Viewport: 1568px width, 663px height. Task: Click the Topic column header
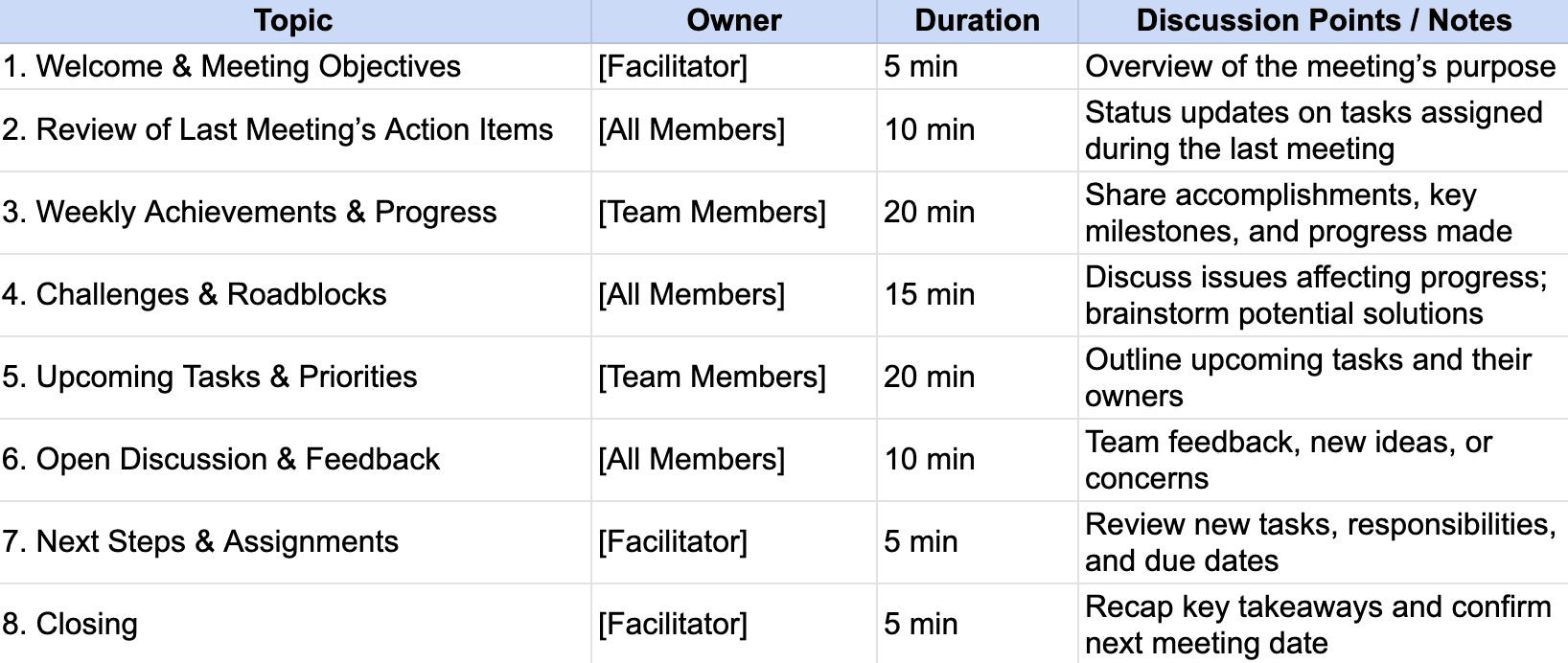tap(293, 21)
